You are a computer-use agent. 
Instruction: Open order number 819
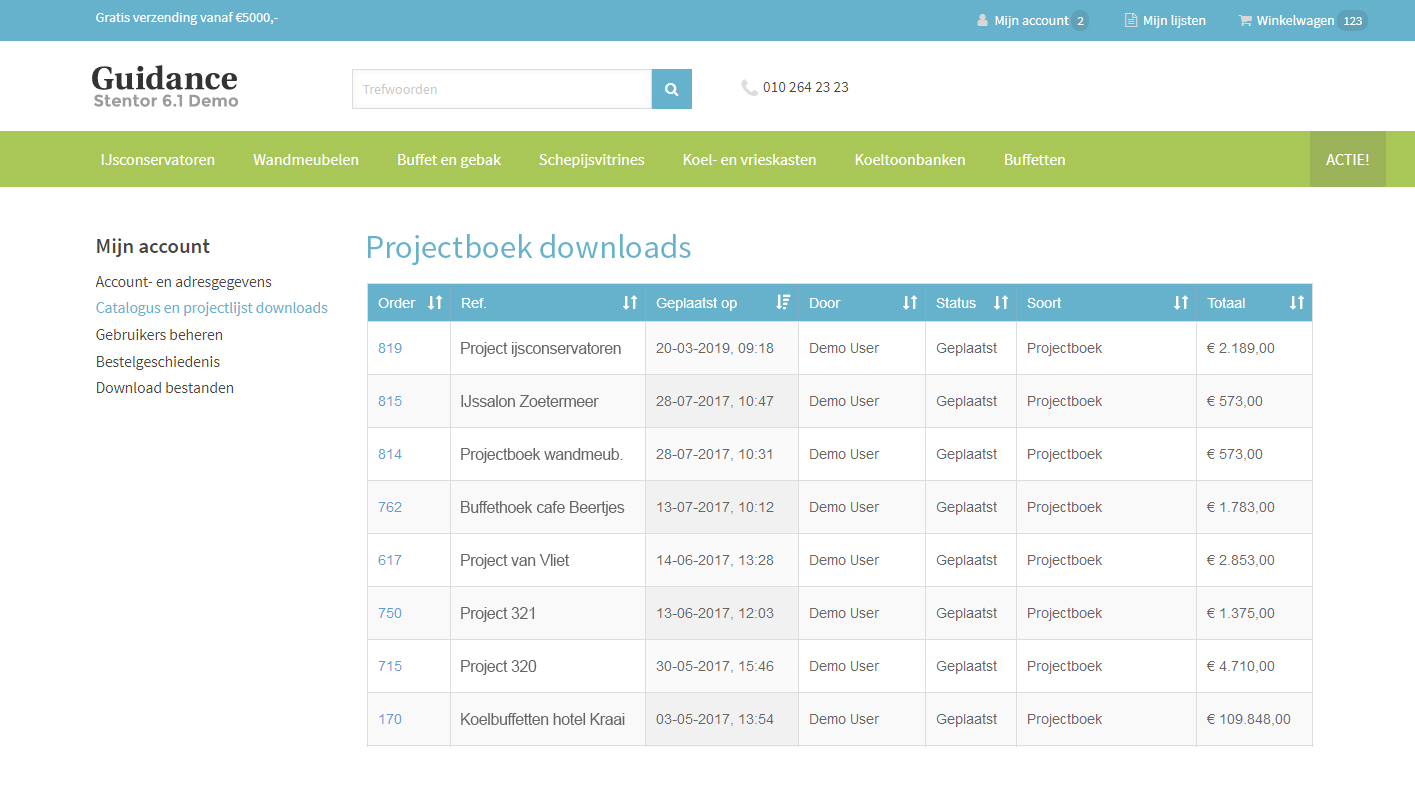390,348
